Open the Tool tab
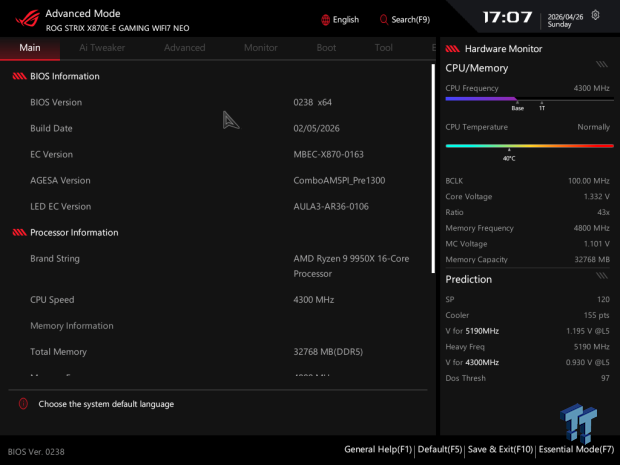Screen dimensions: 620x465 (x=384, y=48)
